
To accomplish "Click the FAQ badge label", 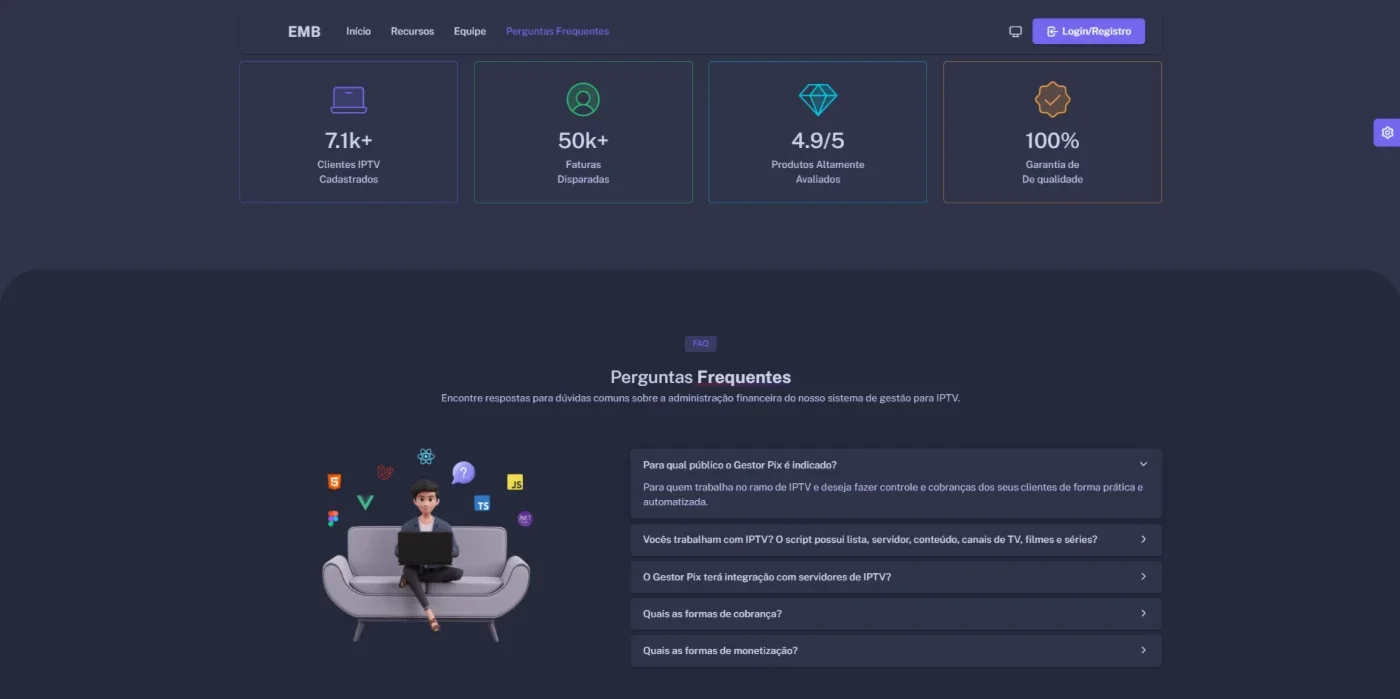I will click(x=700, y=343).
